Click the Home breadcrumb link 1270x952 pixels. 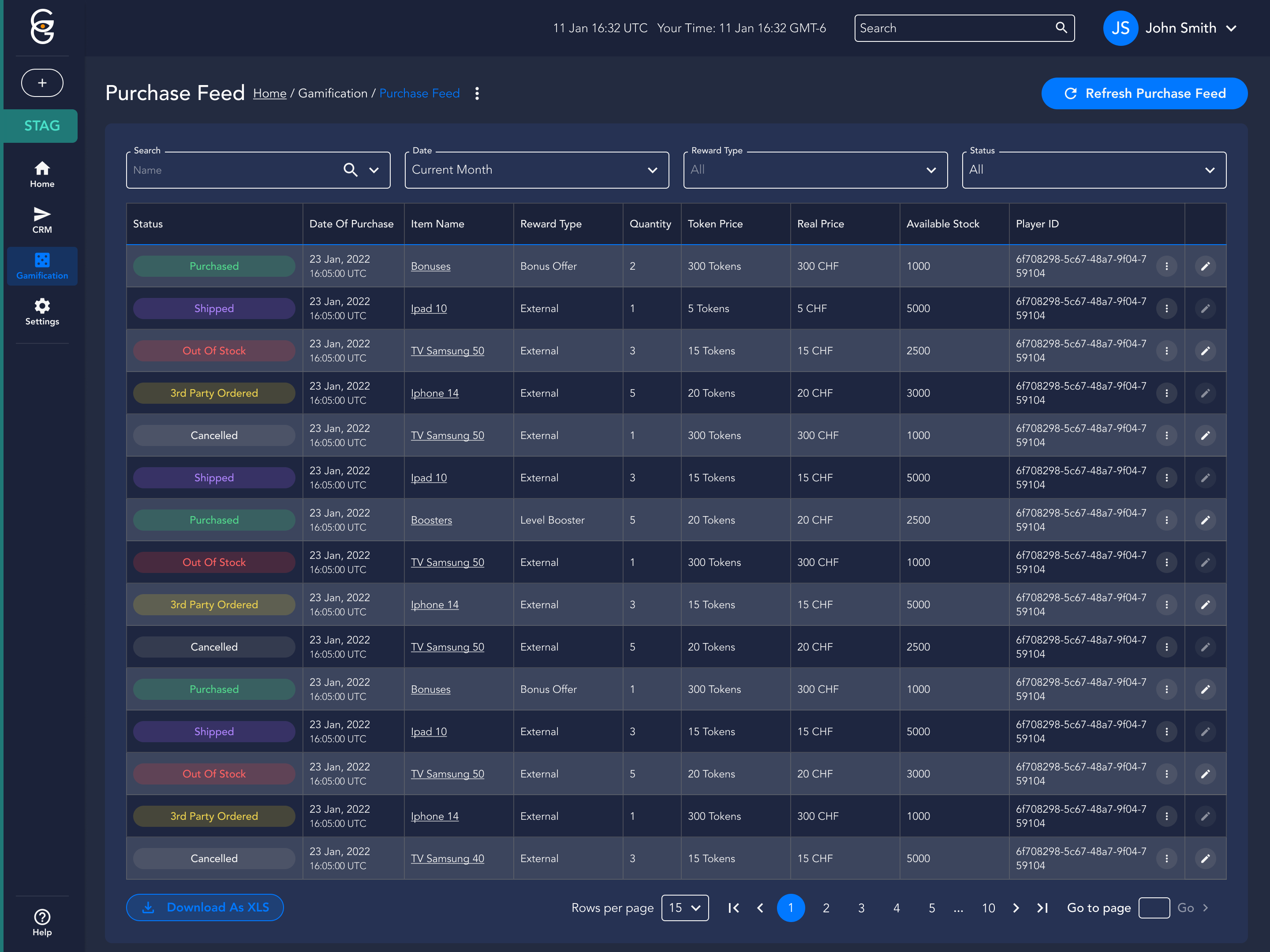pos(269,93)
